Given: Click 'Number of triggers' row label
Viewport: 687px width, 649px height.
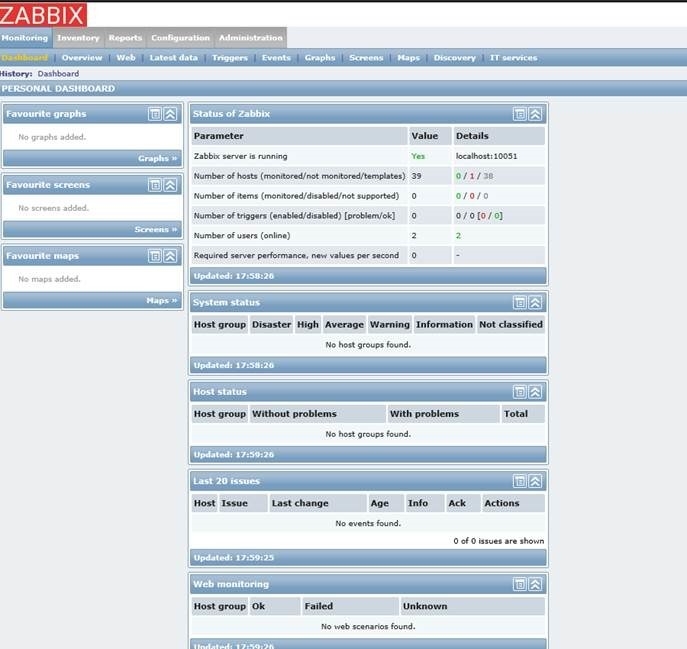Looking at the screenshot, I should 294,216.
